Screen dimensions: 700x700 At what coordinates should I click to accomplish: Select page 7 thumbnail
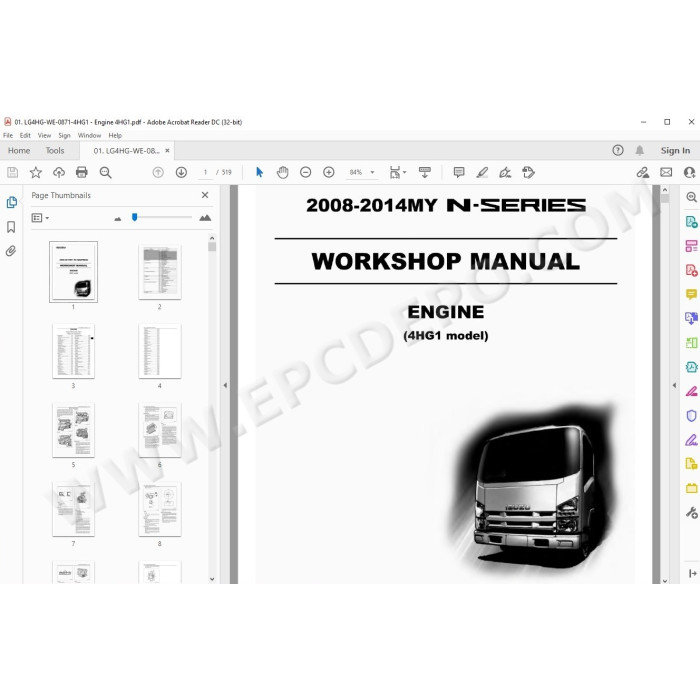click(x=73, y=509)
